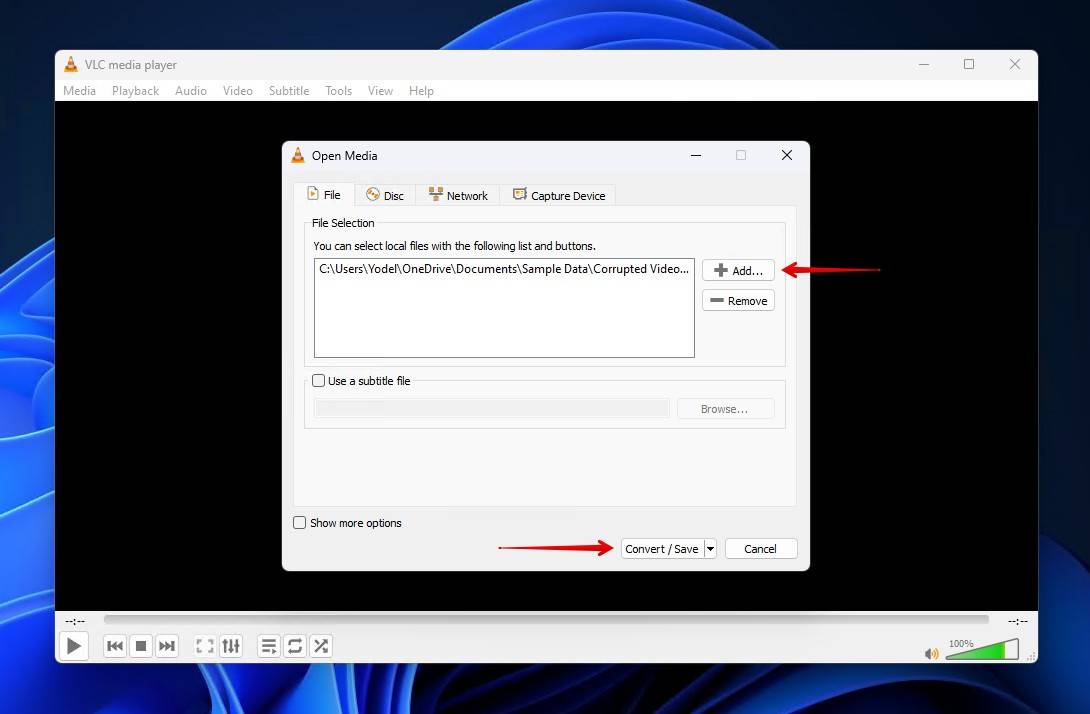Enable Show more options checkbox
The image size is (1090, 714).
click(300, 522)
